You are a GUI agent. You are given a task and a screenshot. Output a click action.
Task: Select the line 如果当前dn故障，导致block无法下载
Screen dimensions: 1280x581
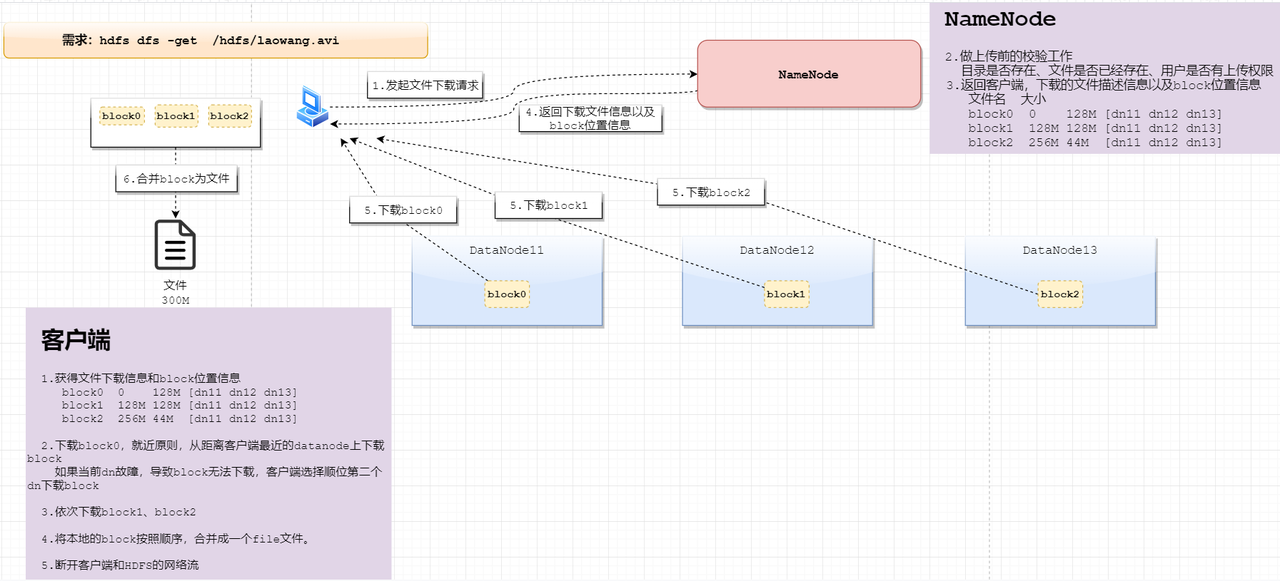[204, 478]
